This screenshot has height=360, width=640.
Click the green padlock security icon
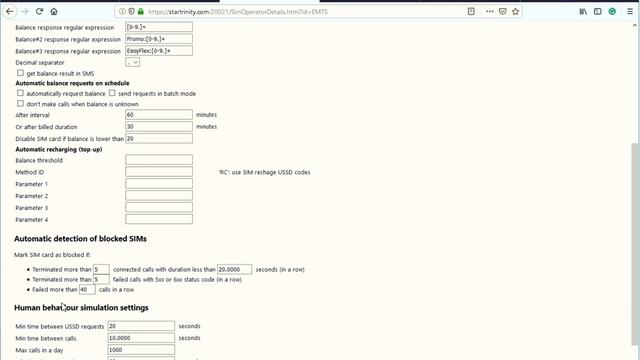[x=140, y=11]
